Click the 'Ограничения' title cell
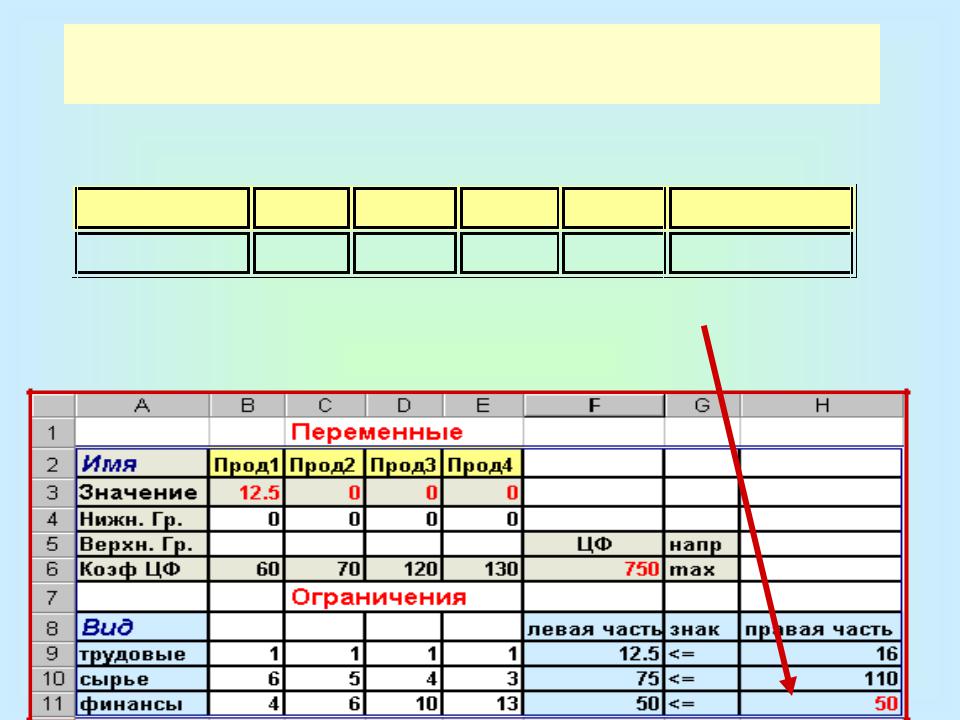960x720 pixels. pyautogui.click(x=378, y=597)
